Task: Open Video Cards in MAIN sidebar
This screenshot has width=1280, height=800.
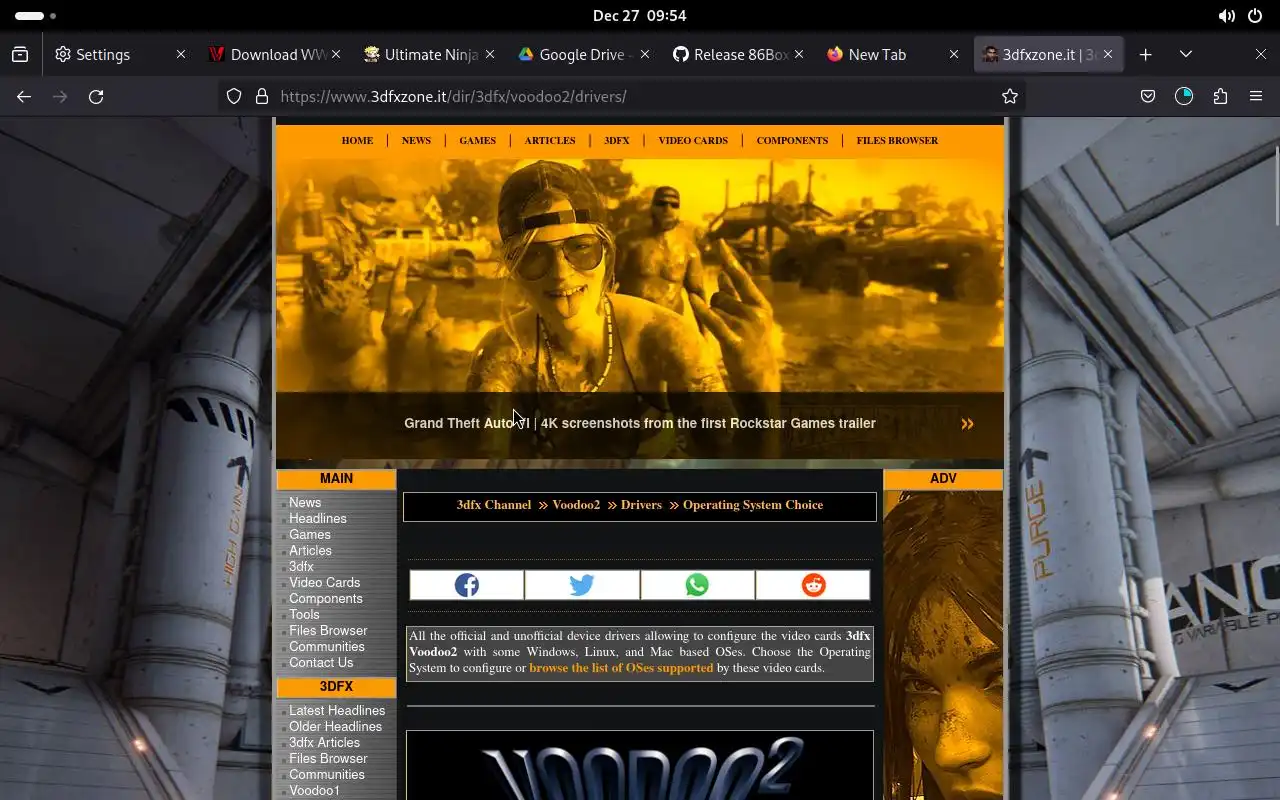Action: point(324,583)
